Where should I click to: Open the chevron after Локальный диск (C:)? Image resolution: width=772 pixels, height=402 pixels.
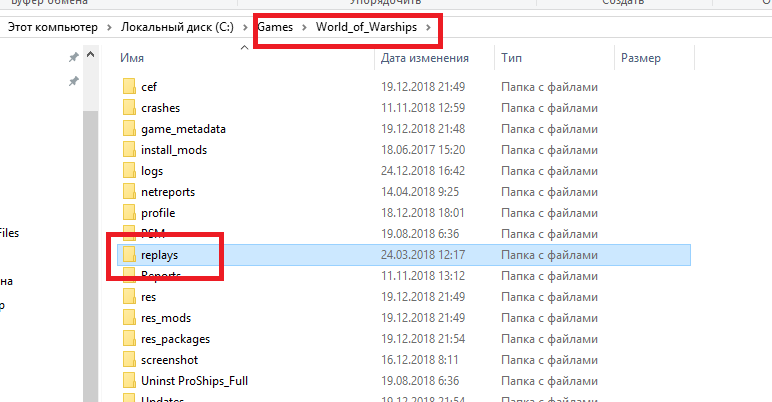[x=245, y=27]
